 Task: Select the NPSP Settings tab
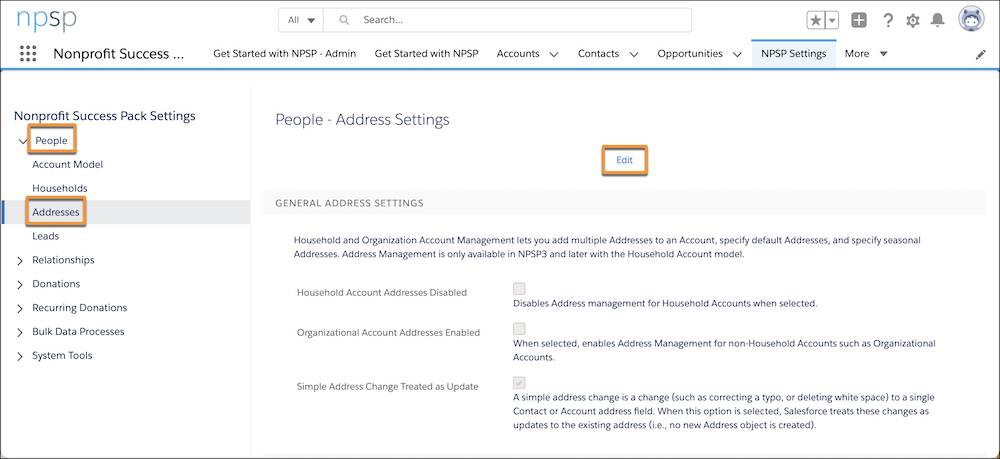pos(793,54)
